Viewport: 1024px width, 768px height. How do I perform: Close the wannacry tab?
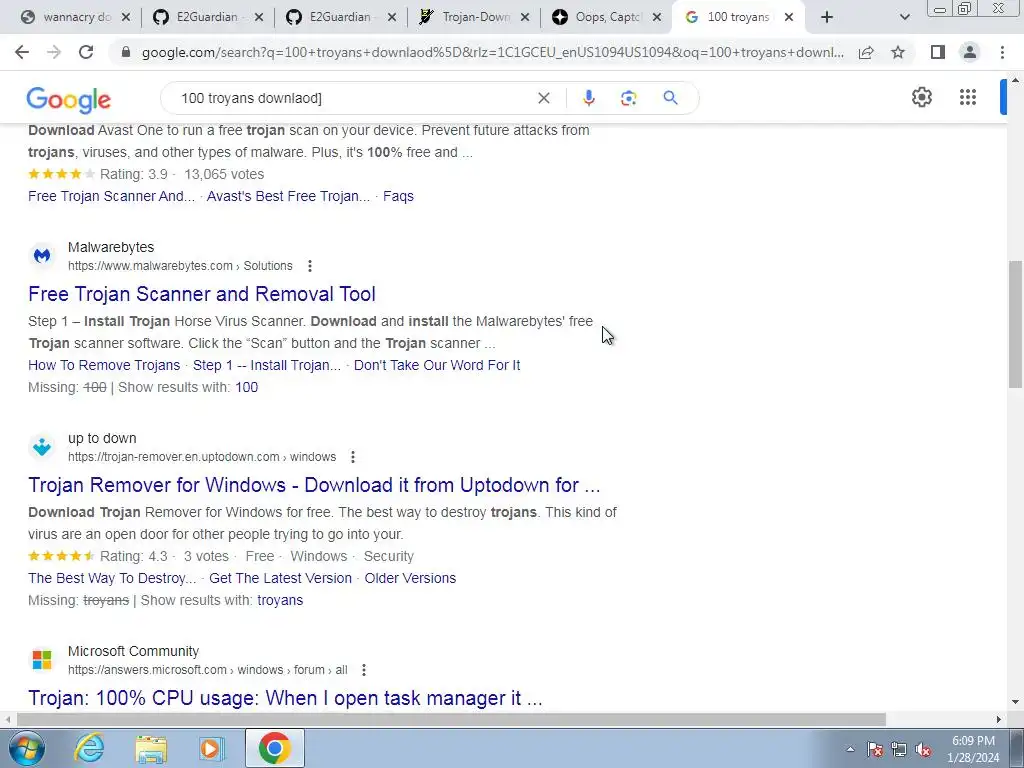click(x=126, y=17)
